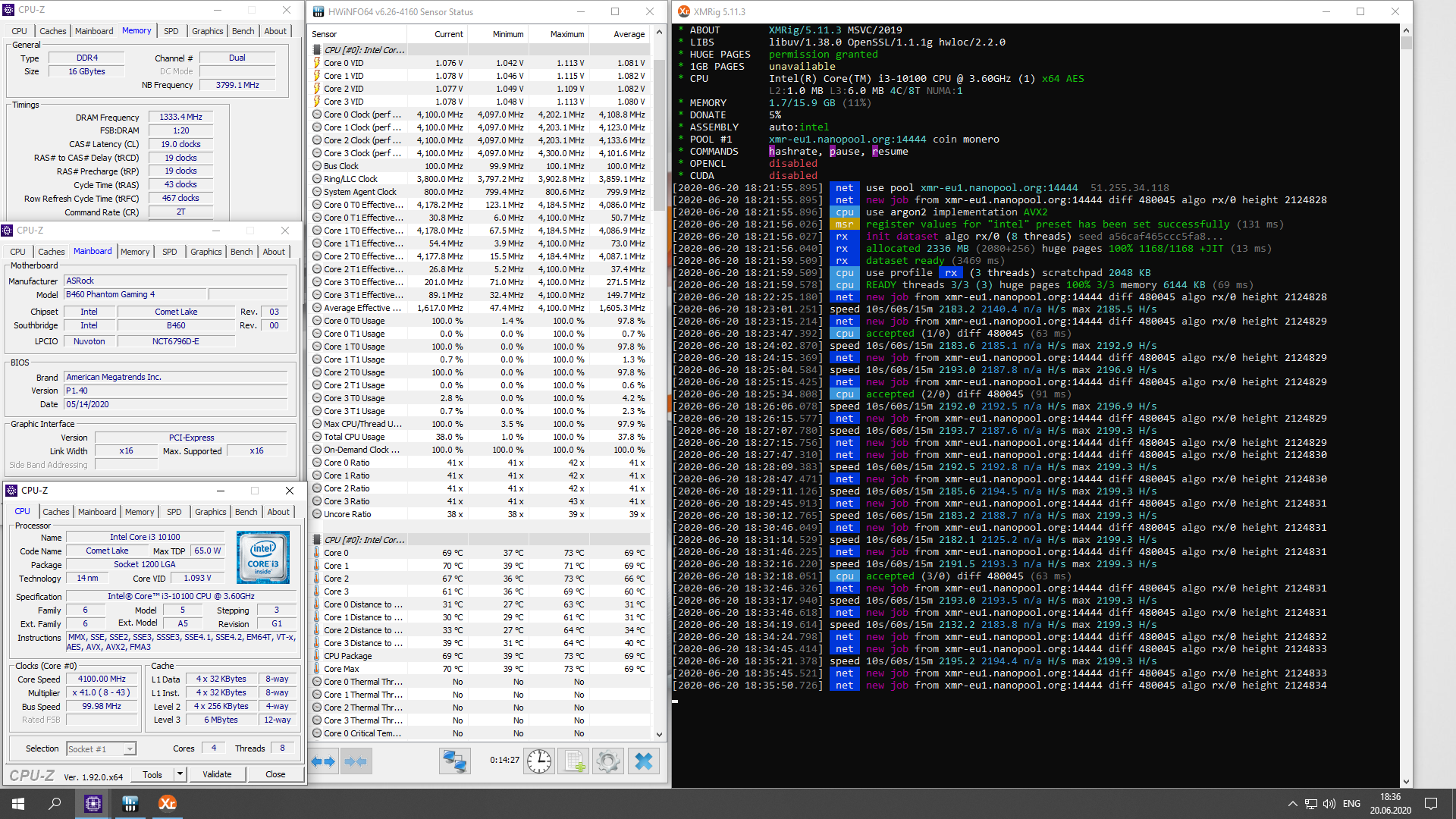
Task: Click the Close button in CPU-Z
Action: coord(275,774)
